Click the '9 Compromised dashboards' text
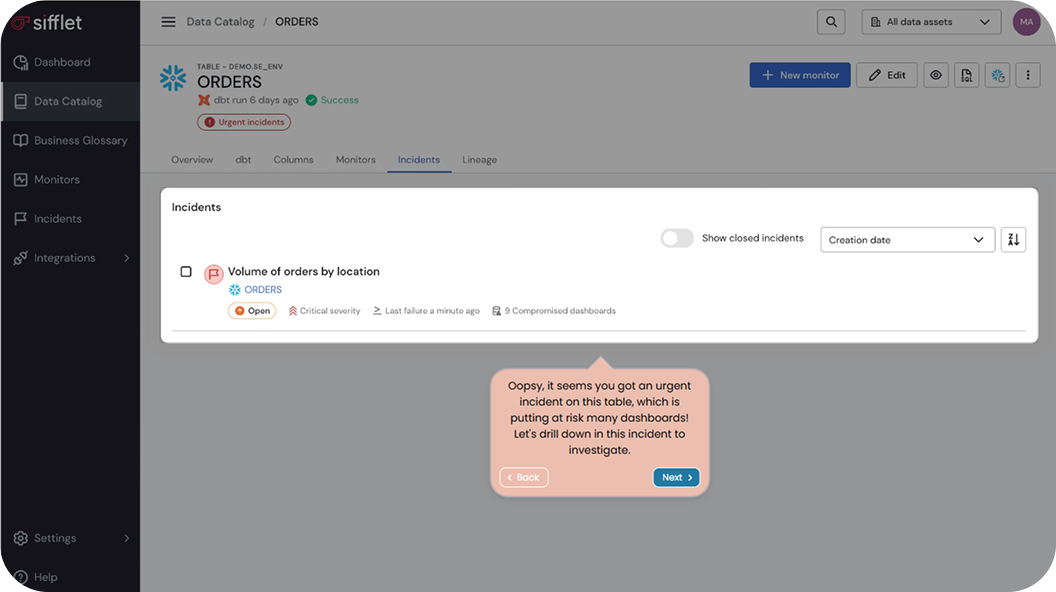 coord(560,310)
